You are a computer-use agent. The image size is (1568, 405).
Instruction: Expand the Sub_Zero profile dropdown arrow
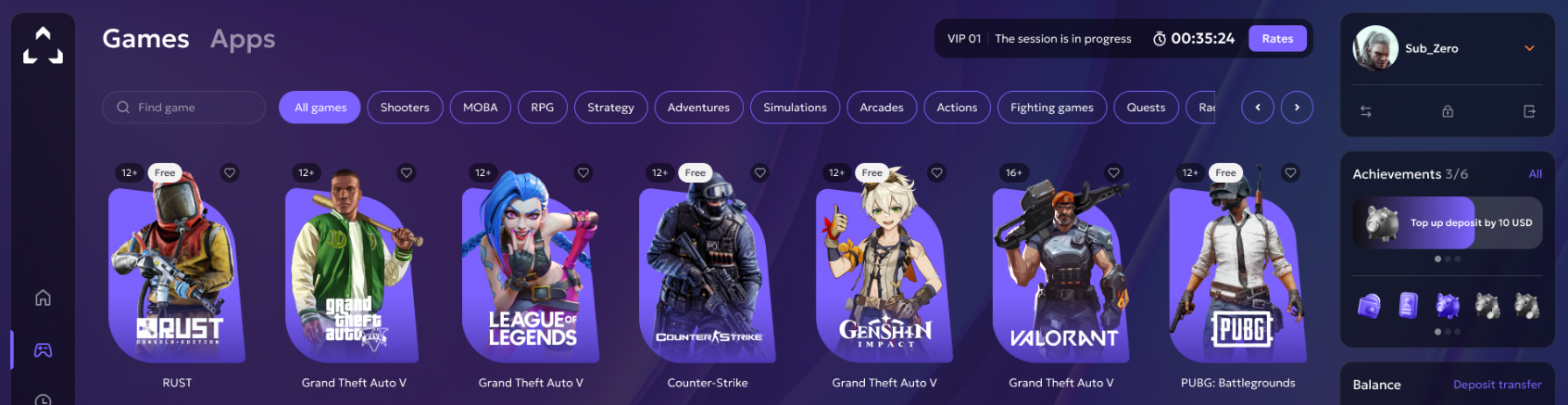point(1529,48)
